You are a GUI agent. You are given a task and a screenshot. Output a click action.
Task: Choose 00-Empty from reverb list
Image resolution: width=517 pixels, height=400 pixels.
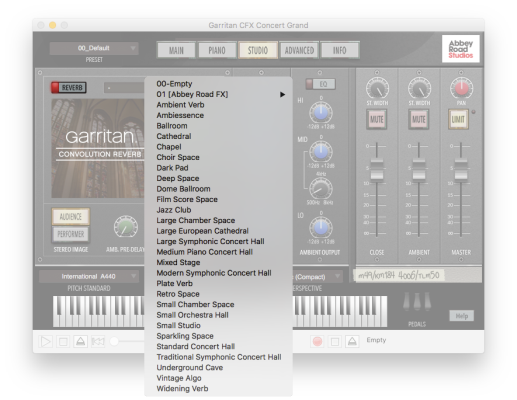click(x=218, y=84)
